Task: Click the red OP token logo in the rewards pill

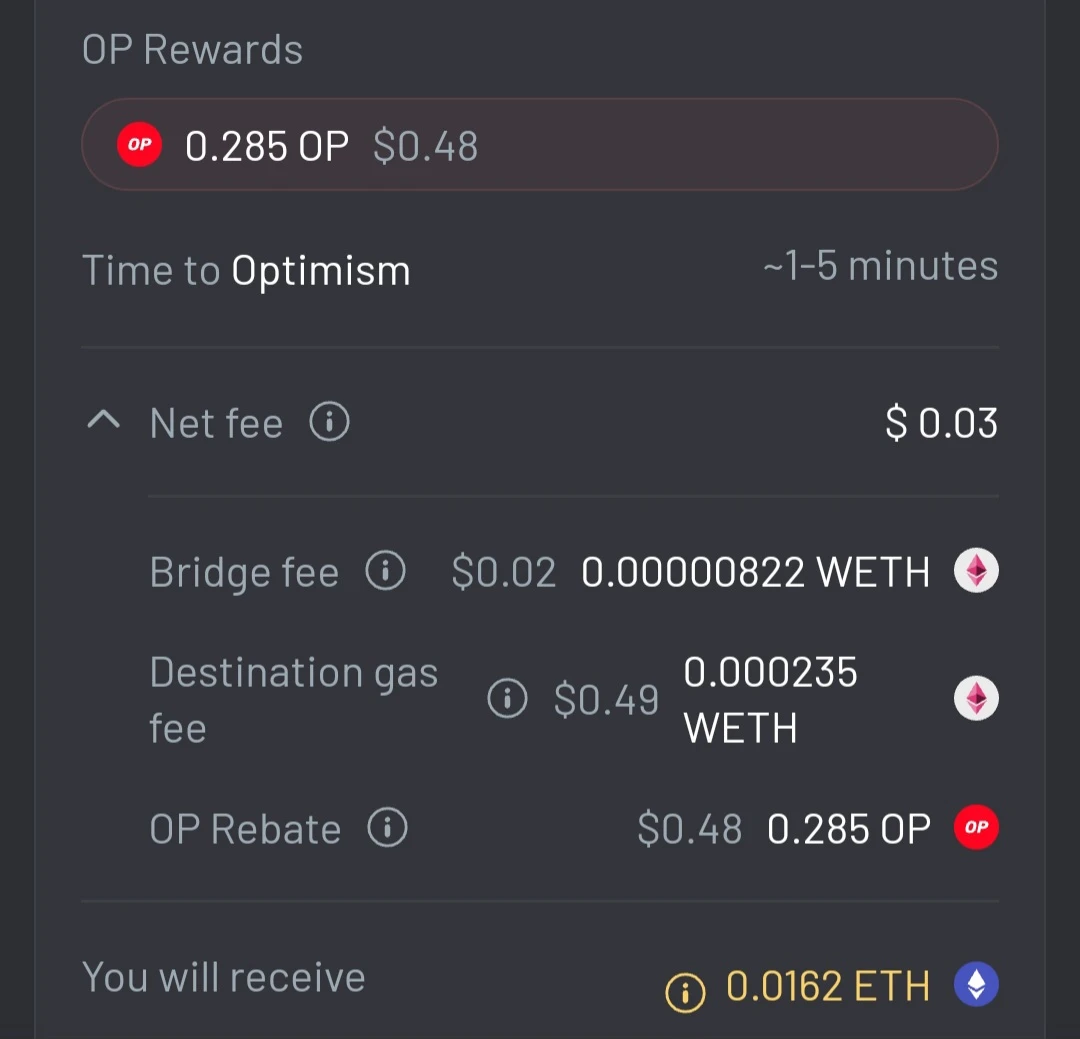Action: pos(139,144)
